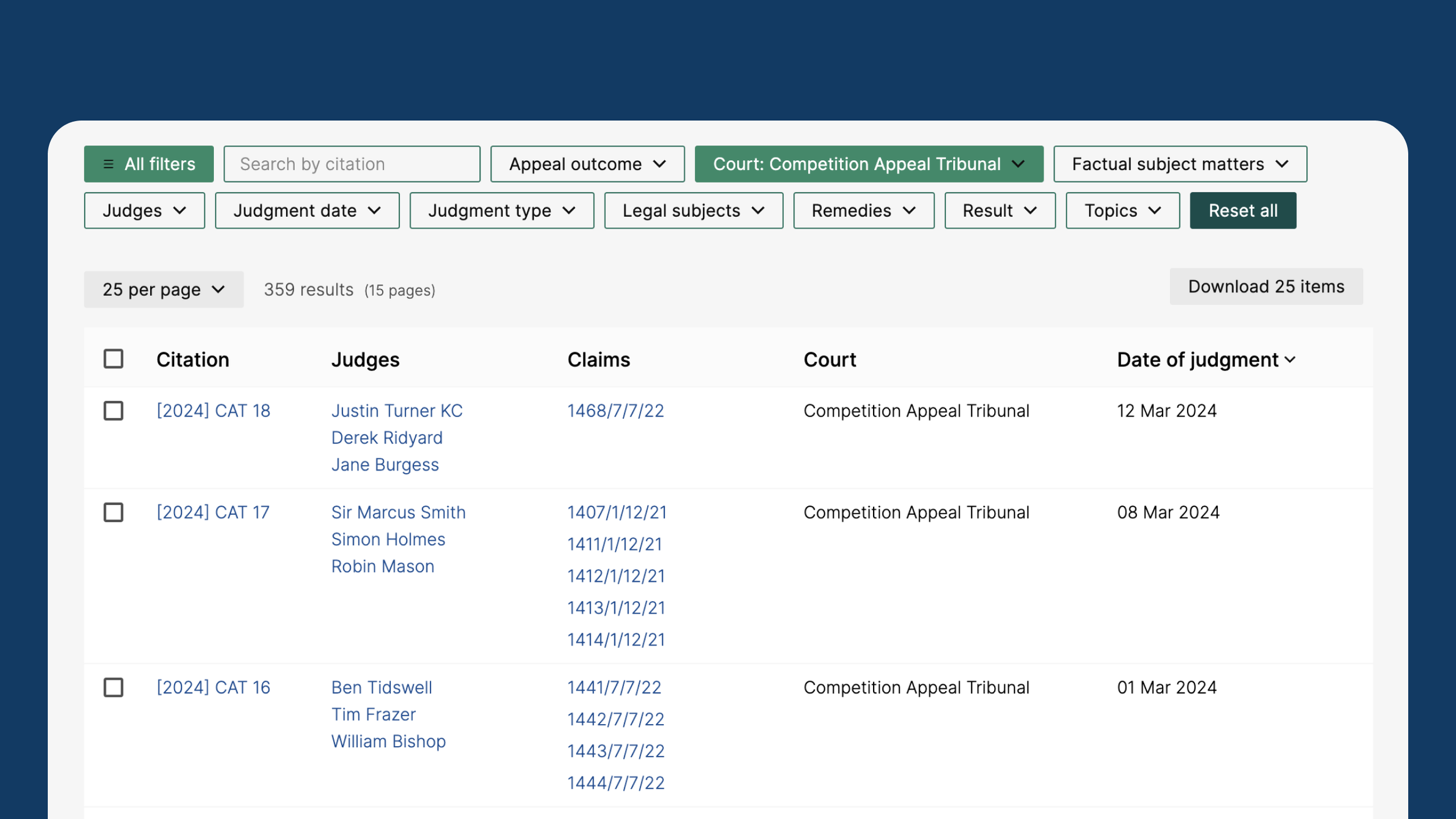Open the Judges filter dropdown
Image resolution: width=1456 pixels, height=819 pixels.
pyautogui.click(x=144, y=210)
